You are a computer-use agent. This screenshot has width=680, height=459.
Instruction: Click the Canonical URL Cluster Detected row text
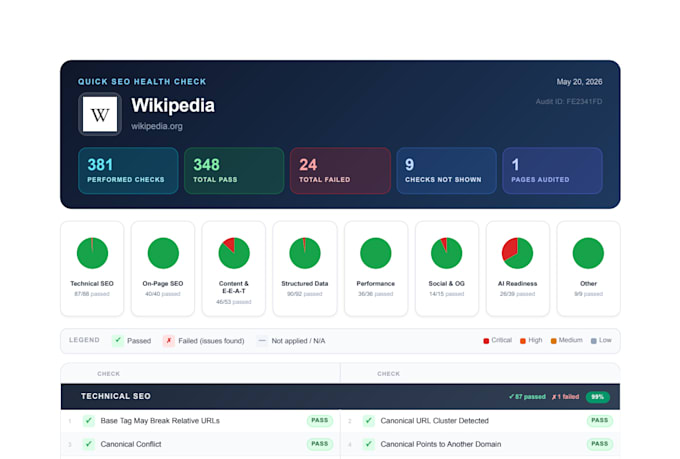click(435, 420)
